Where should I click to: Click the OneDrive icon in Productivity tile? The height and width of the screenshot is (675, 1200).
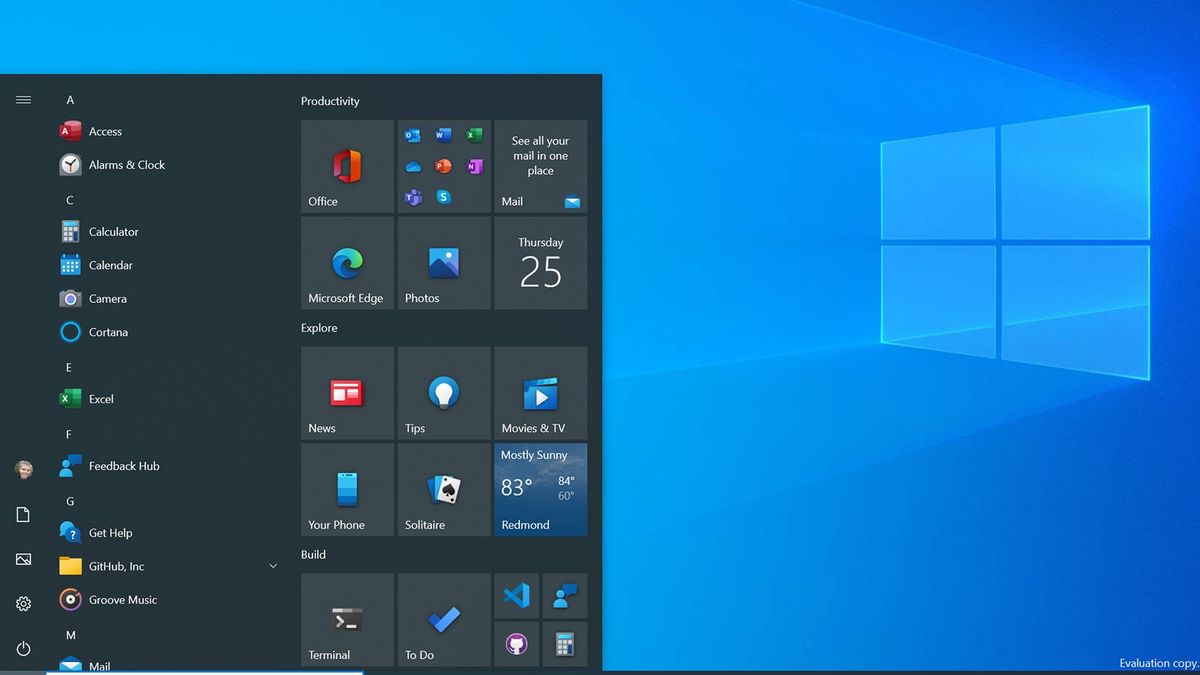click(x=413, y=167)
